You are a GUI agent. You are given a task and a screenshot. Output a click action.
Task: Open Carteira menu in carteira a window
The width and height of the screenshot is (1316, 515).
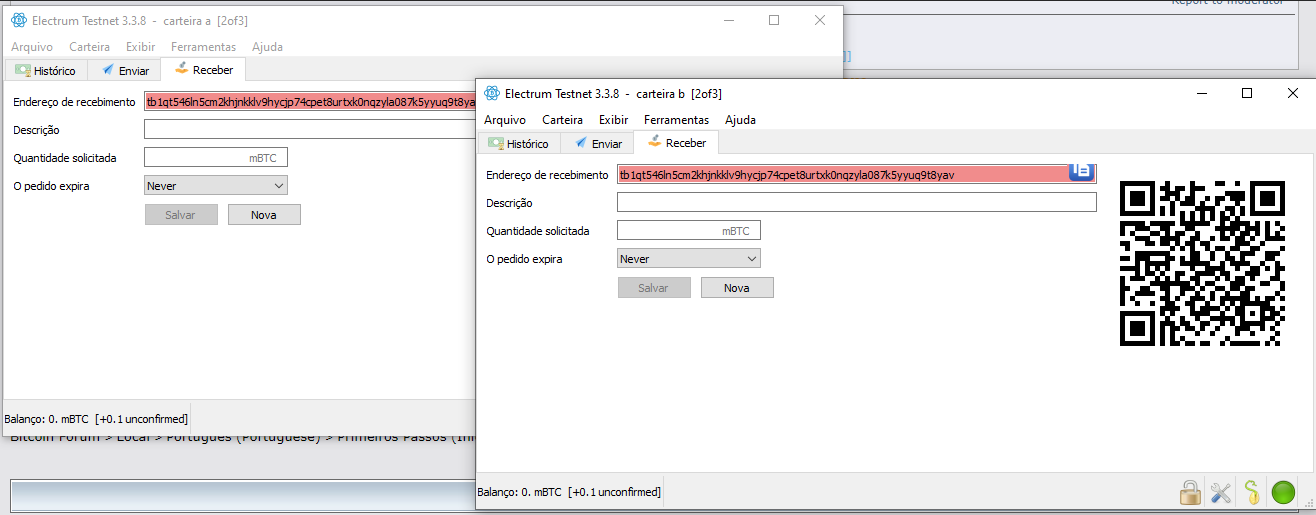tap(89, 47)
